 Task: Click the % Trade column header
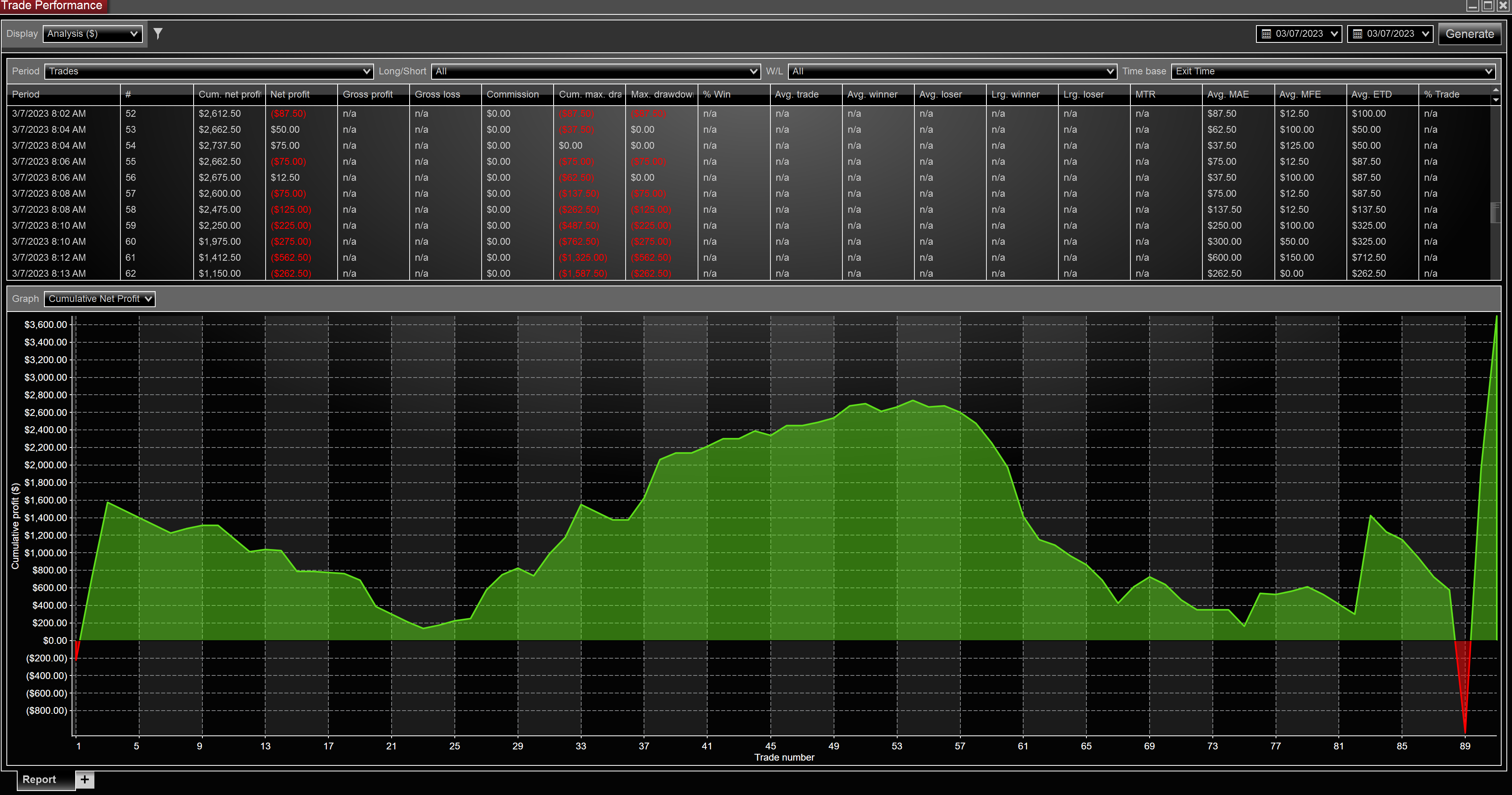1454,94
